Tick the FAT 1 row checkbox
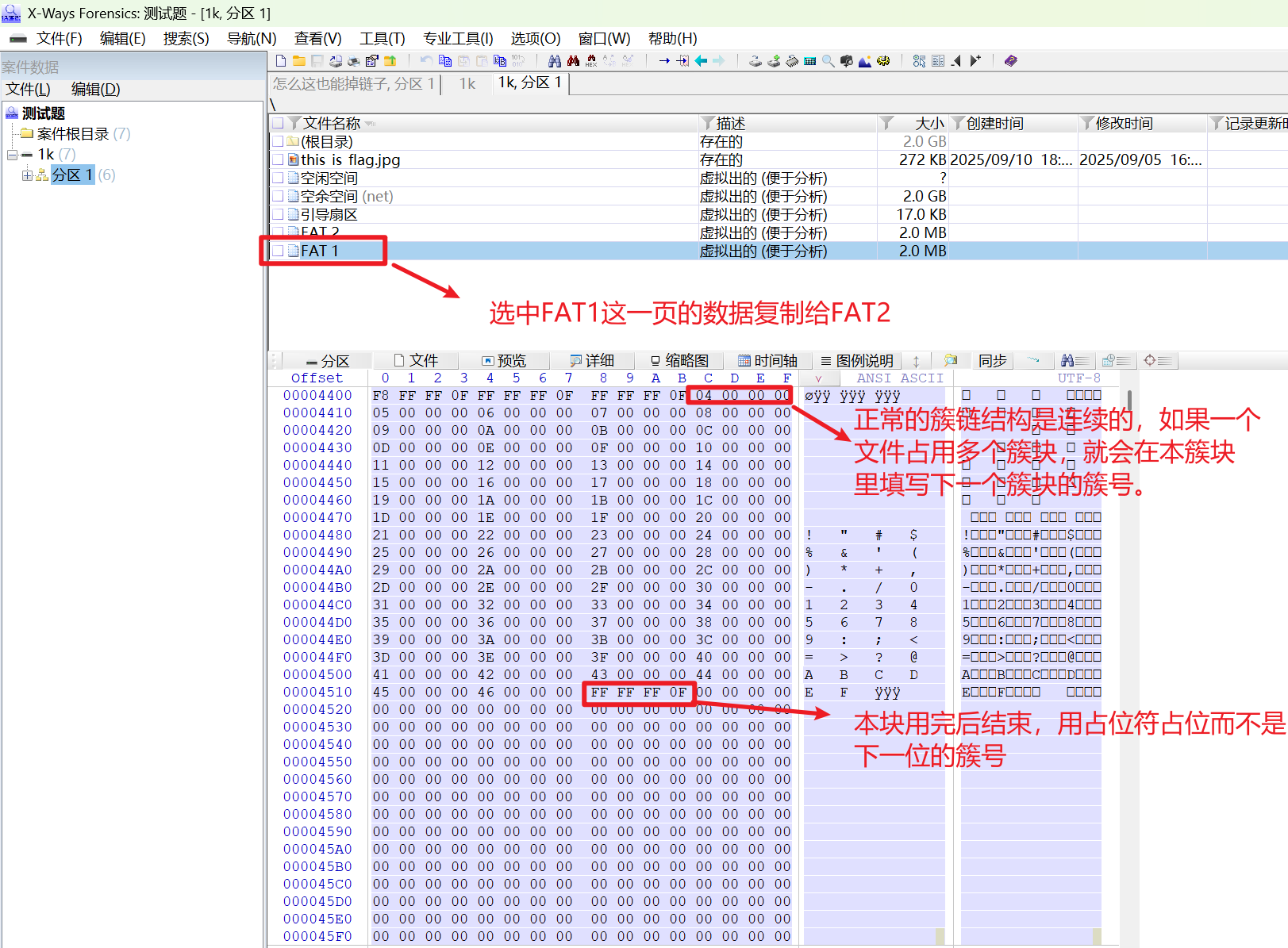 coord(278,251)
